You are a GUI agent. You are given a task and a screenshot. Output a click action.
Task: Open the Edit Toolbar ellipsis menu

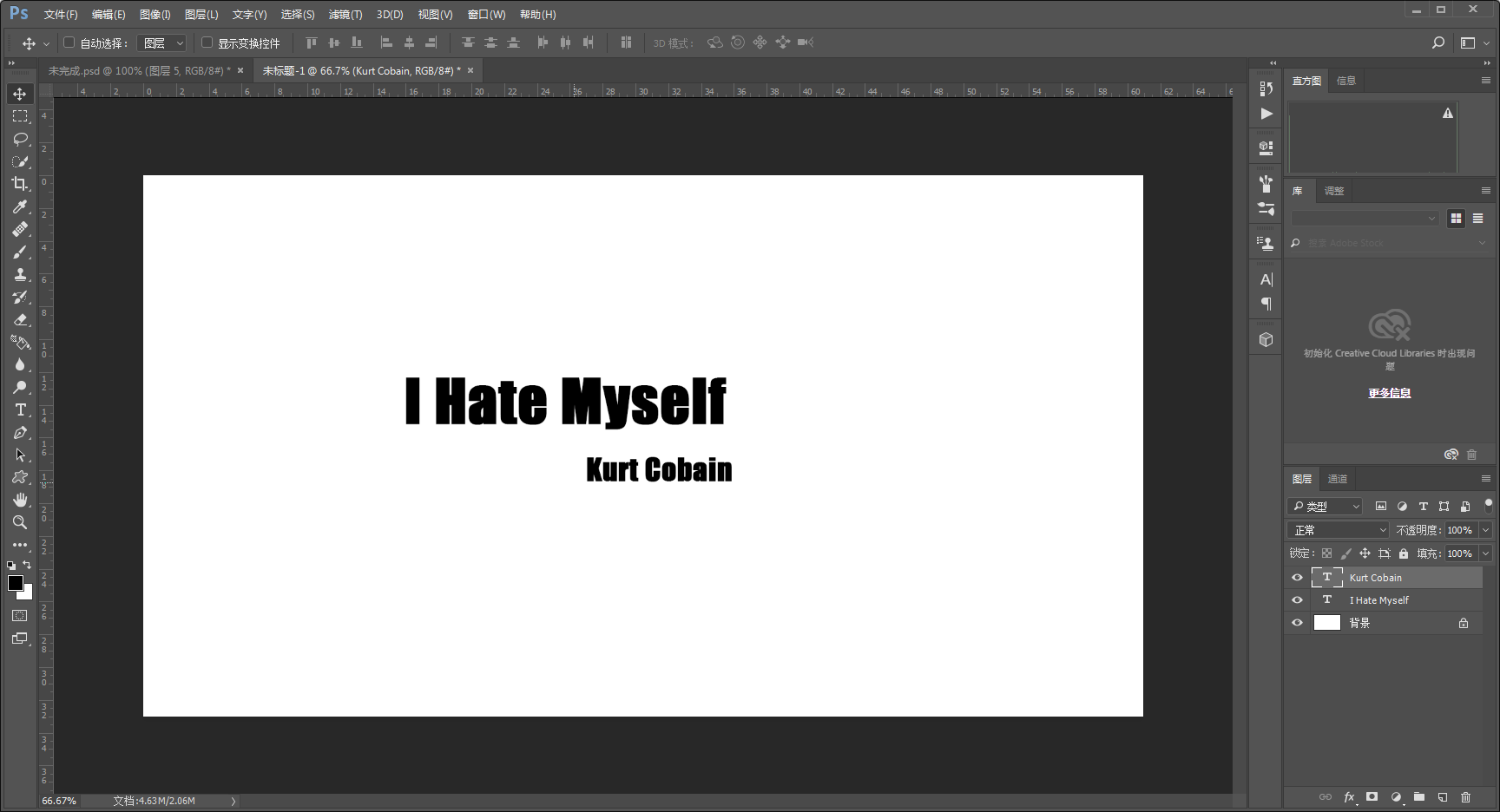click(20, 545)
